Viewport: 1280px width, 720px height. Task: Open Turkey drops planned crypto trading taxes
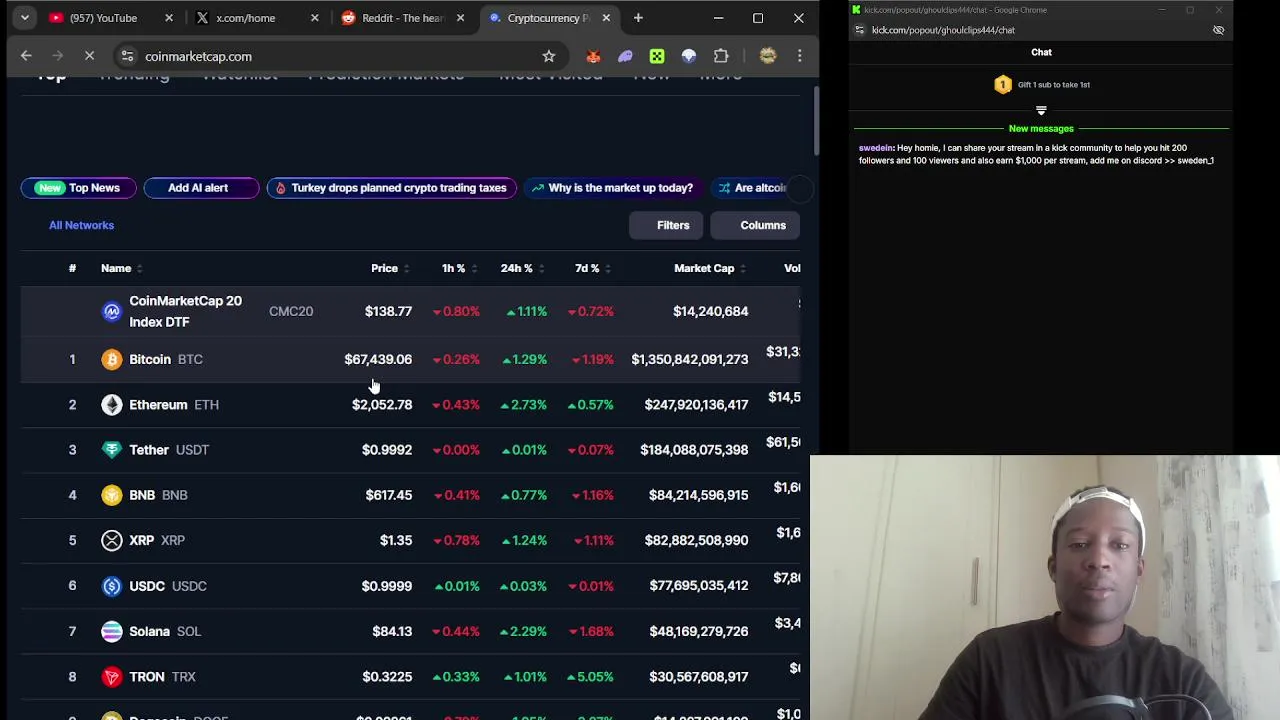[x=391, y=188]
